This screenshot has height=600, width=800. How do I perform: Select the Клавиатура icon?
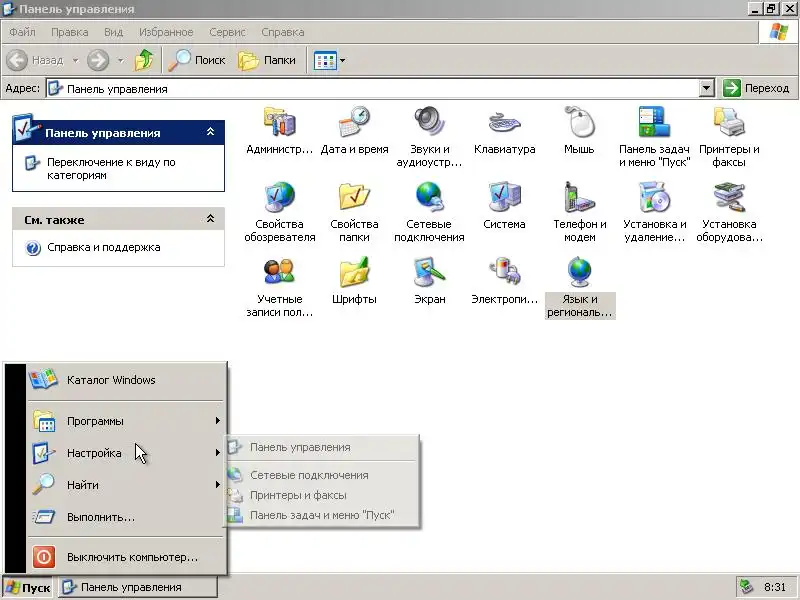[504, 130]
